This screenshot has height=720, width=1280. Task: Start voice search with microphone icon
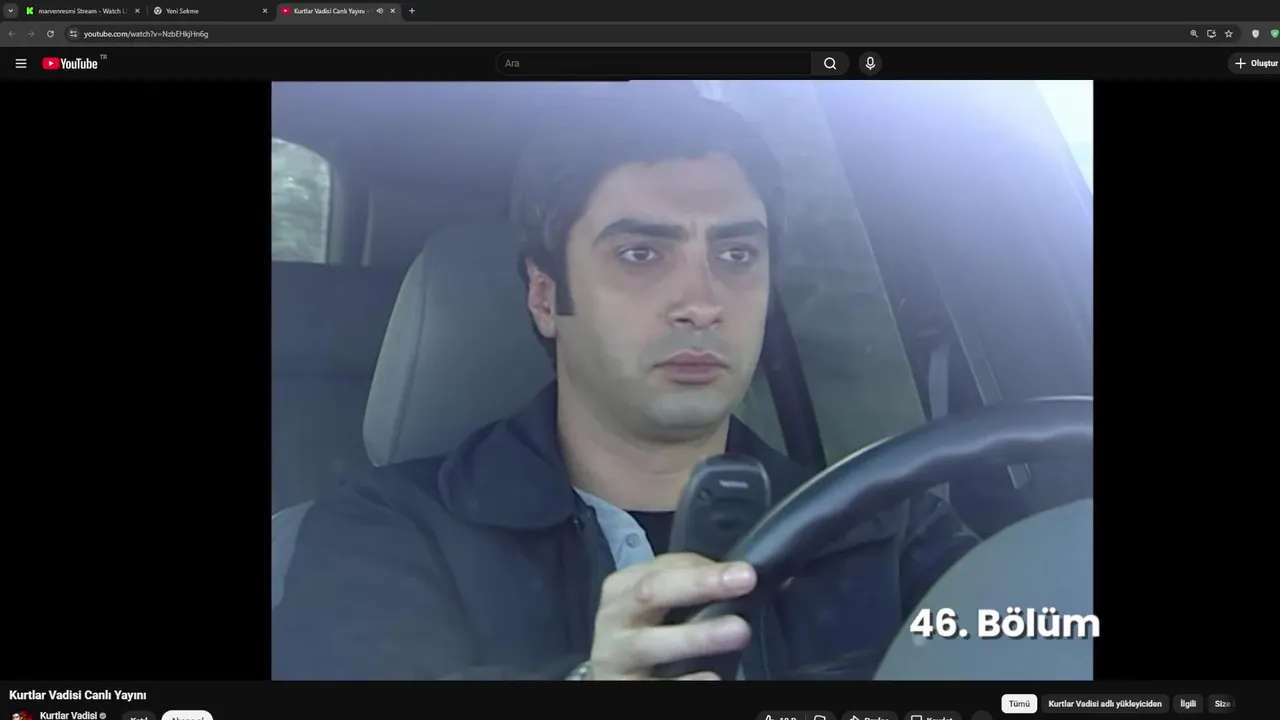pos(870,63)
